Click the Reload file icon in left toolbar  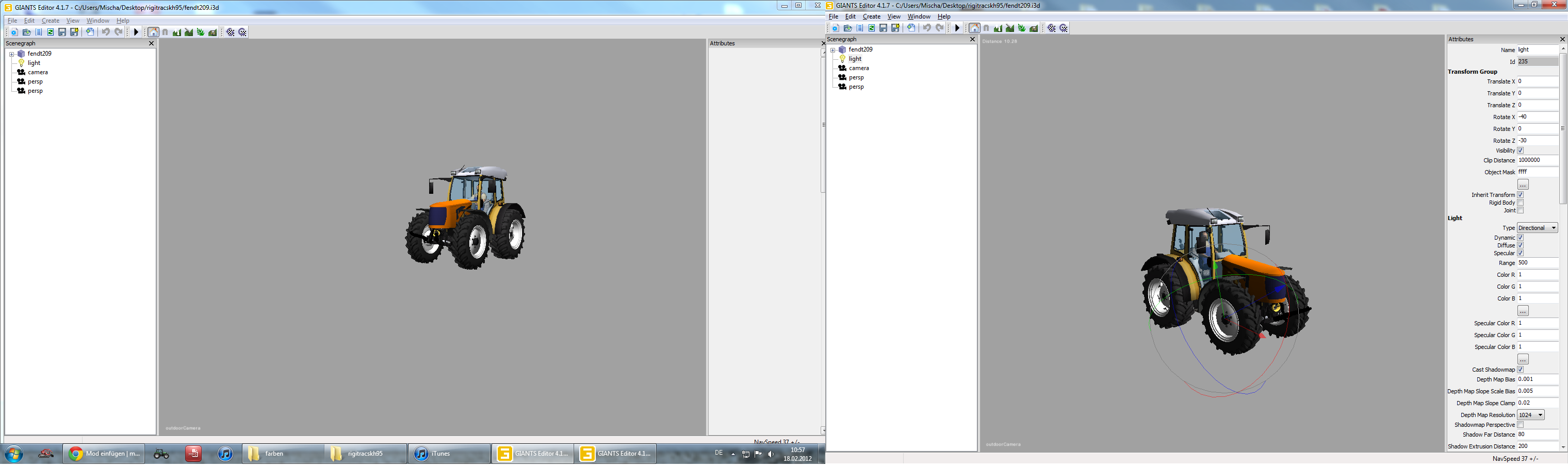(x=51, y=32)
